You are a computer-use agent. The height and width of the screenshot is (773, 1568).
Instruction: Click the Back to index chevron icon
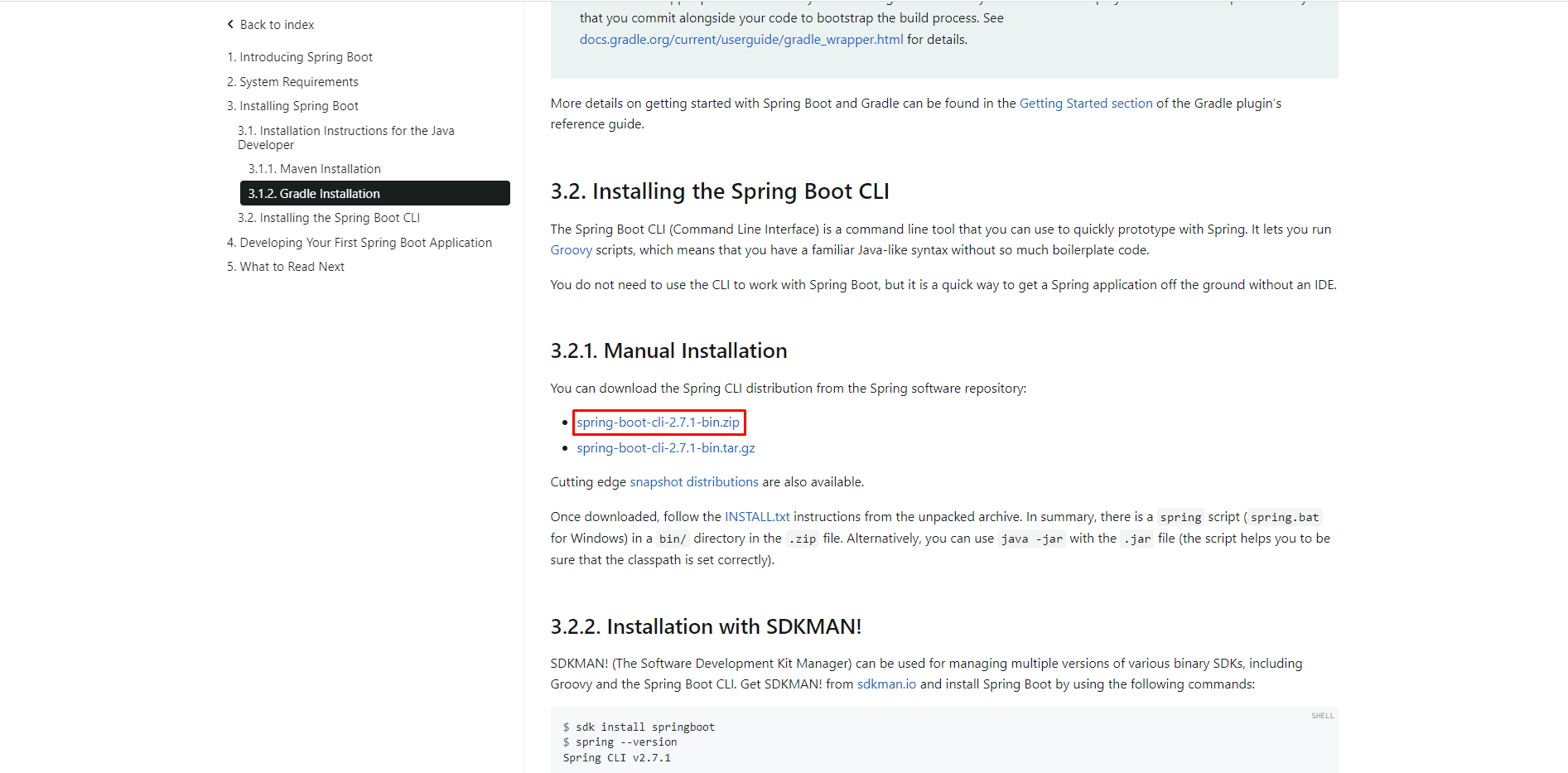point(230,25)
